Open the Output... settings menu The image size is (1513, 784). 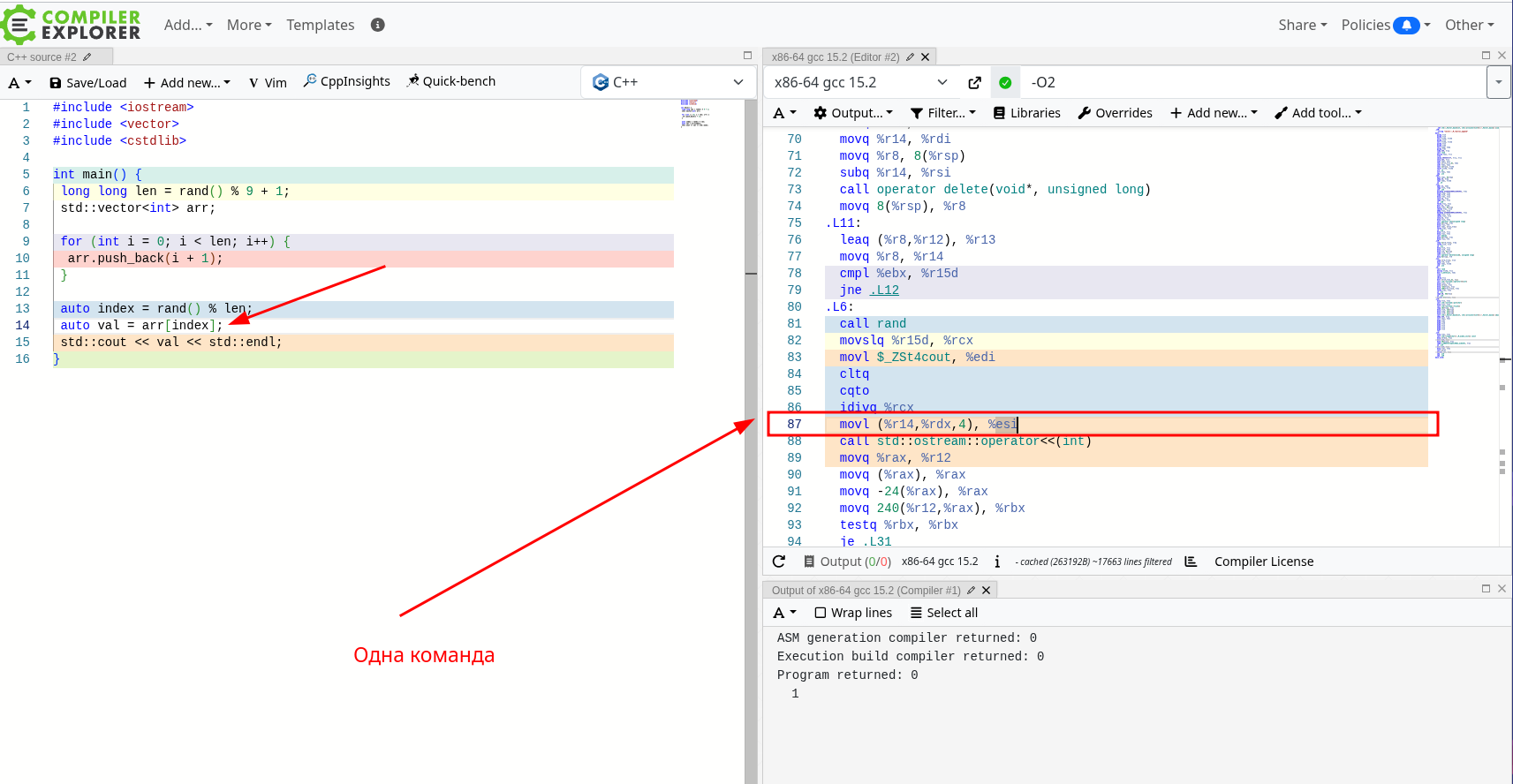click(x=853, y=113)
